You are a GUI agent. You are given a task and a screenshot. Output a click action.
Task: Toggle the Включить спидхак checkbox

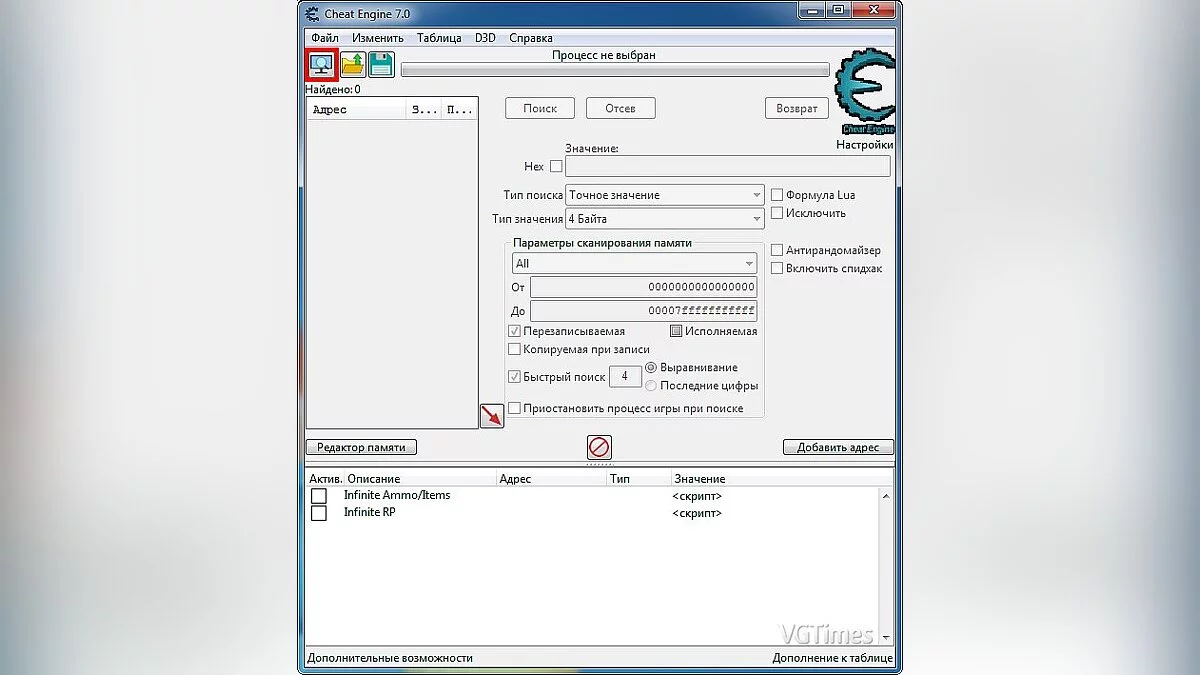tap(777, 268)
